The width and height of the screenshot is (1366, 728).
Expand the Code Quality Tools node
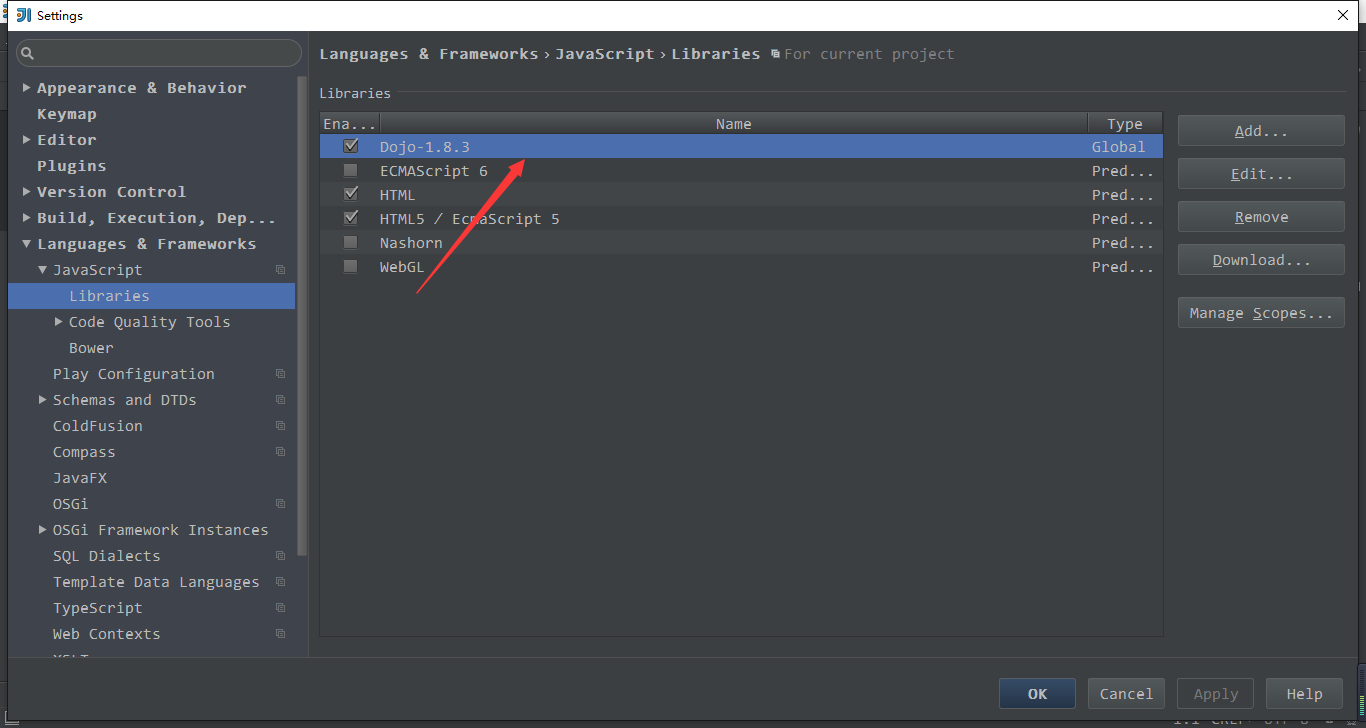click(x=59, y=322)
